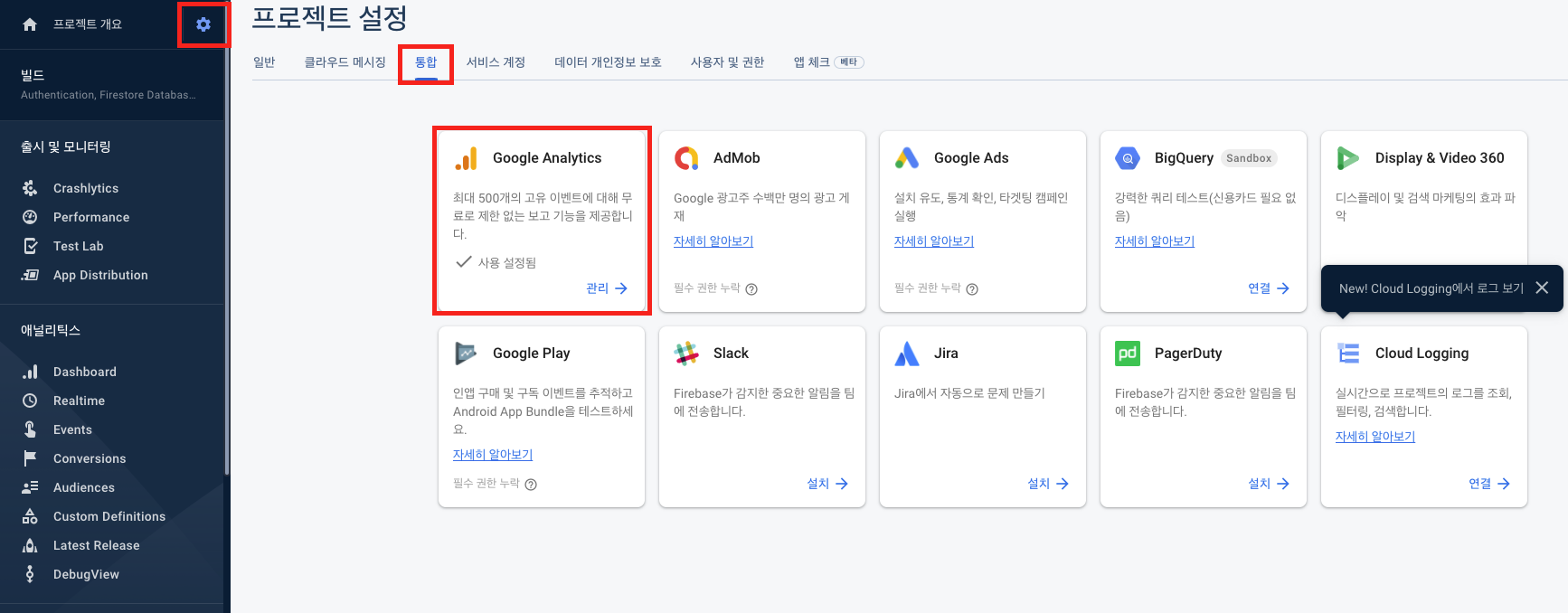Image resolution: width=1568 pixels, height=613 pixels.
Task: Click the Realtime clock icon
Action: (30, 401)
